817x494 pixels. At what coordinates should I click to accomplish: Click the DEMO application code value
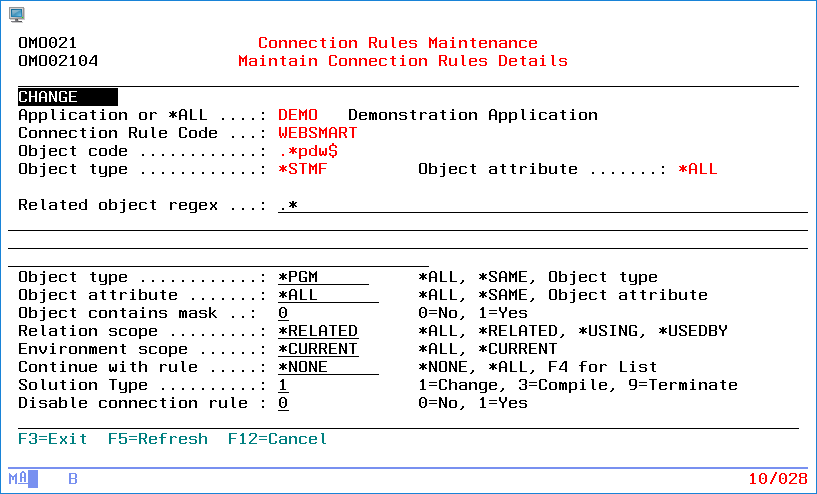[298, 115]
